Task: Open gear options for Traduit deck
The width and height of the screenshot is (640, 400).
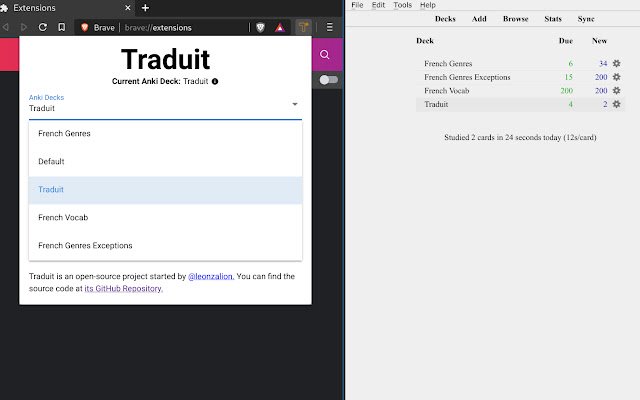Action: coord(616,104)
